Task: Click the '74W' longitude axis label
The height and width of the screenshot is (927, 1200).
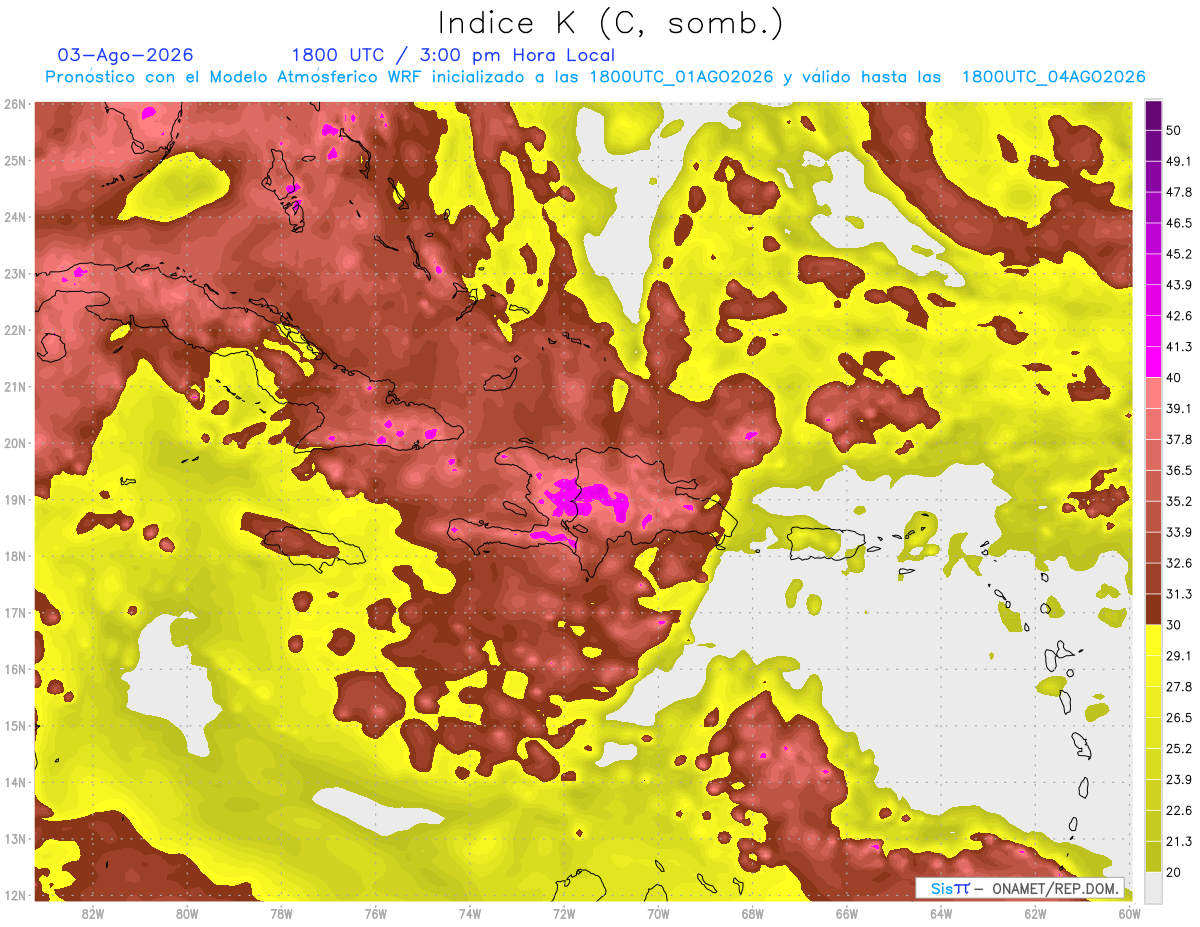Action: click(x=470, y=913)
